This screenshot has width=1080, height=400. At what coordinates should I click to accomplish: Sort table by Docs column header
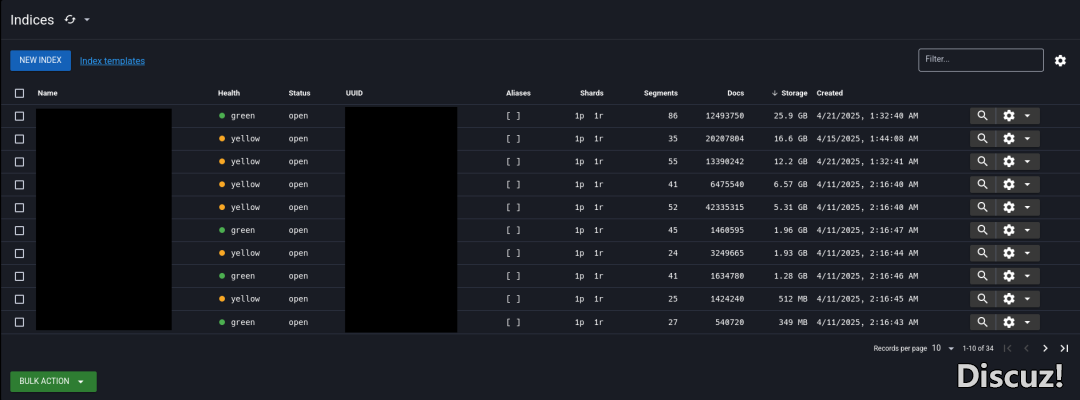click(x=735, y=93)
